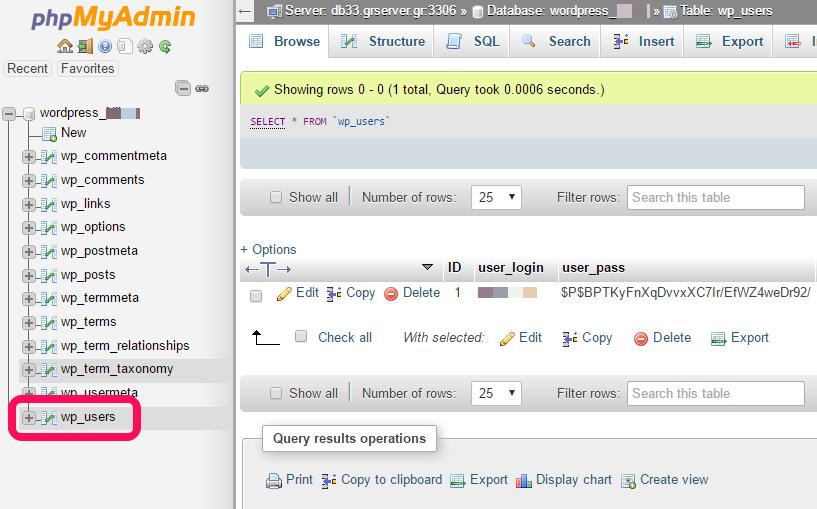Open the bottom Number of rows dropdown
Screen dimensions: 817x509
(x=496, y=393)
